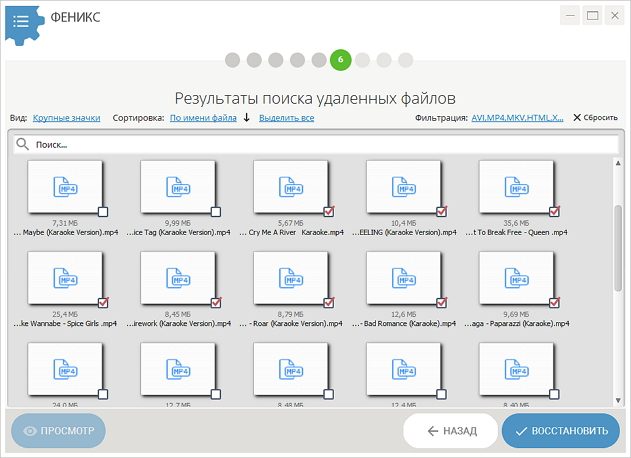Click MP4 icon of Roar (Karaoke Version).mp4
Image resolution: width=631 pixels, height=458 pixels.
point(291,278)
